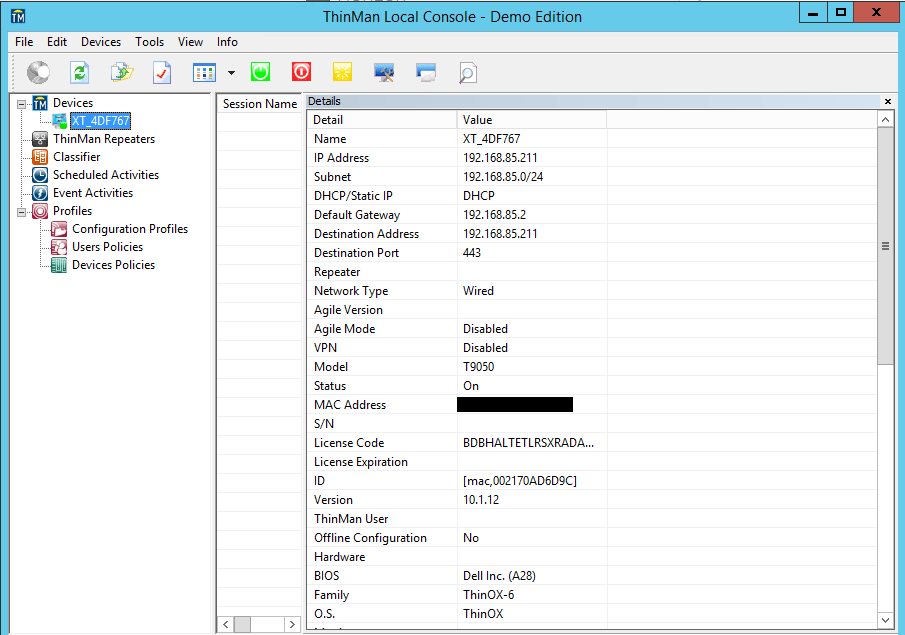Click the Detail column header
This screenshot has width=905, height=635.
click(x=382, y=119)
